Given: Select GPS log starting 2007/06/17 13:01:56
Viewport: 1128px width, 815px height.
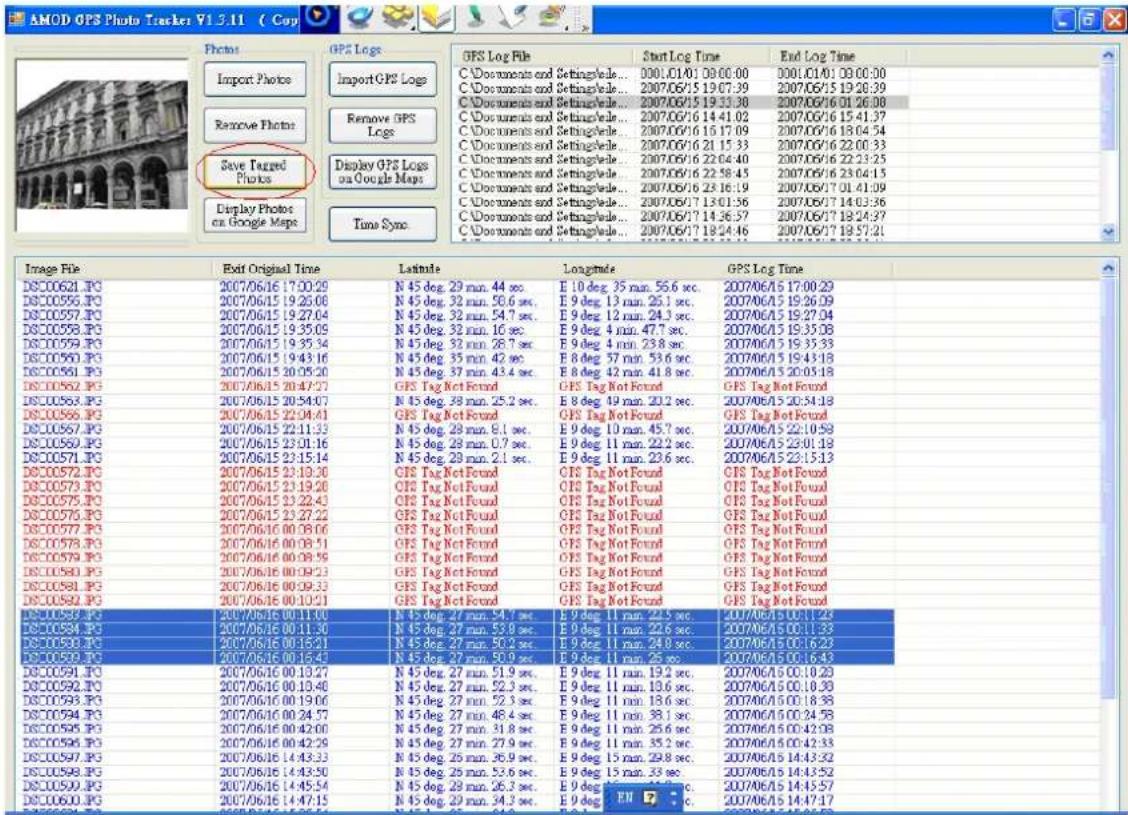Looking at the screenshot, I should 682,202.
